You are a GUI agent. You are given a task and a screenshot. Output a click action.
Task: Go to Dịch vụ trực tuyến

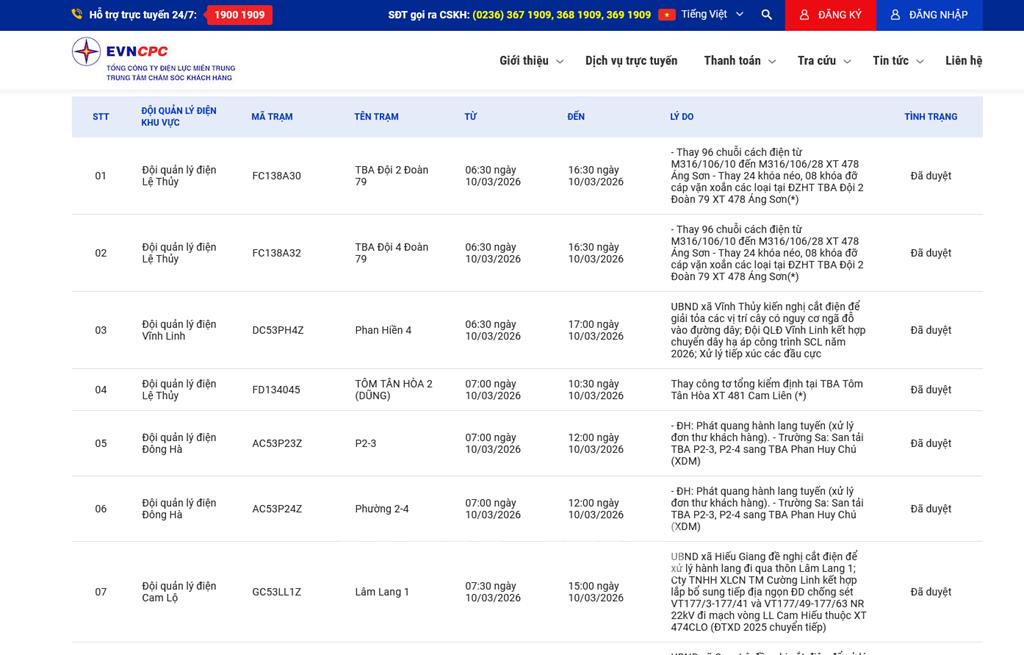(631, 61)
